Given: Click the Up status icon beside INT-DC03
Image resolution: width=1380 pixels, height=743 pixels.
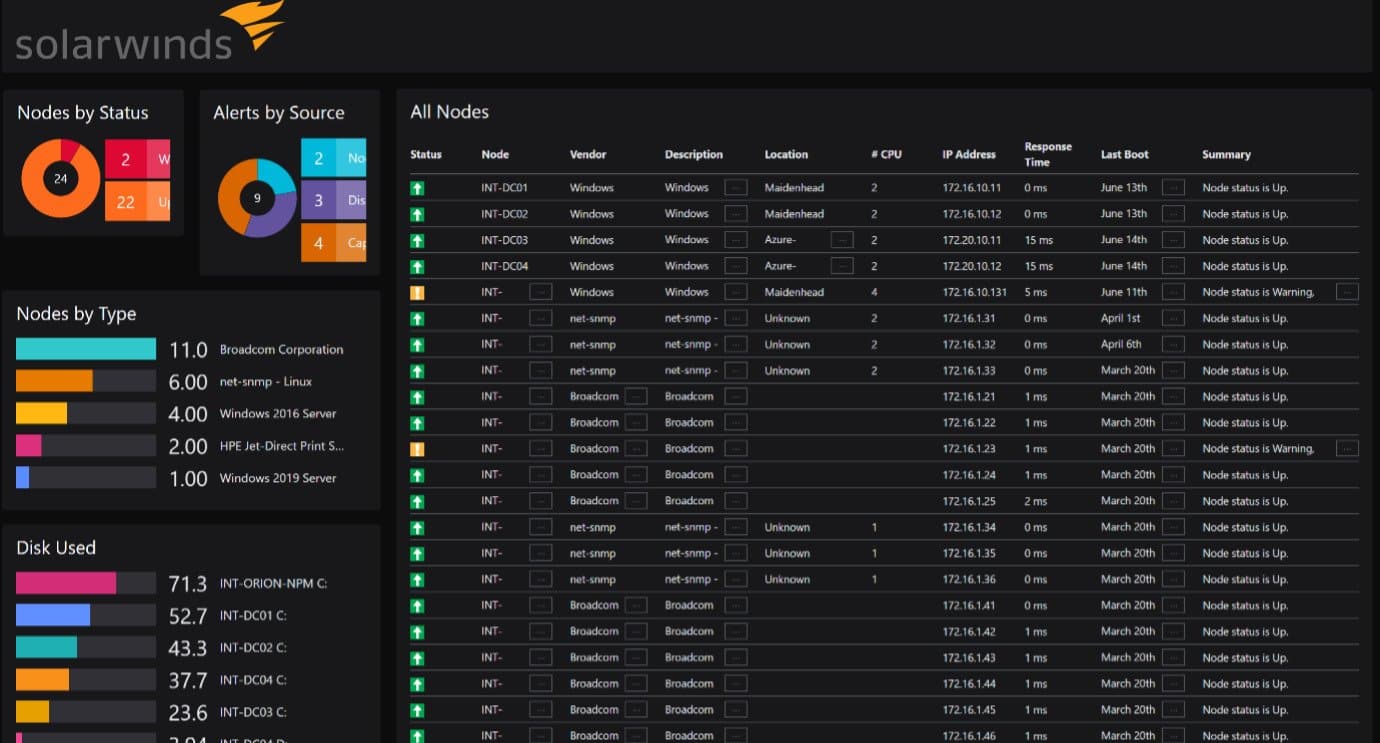Looking at the screenshot, I should 417,240.
